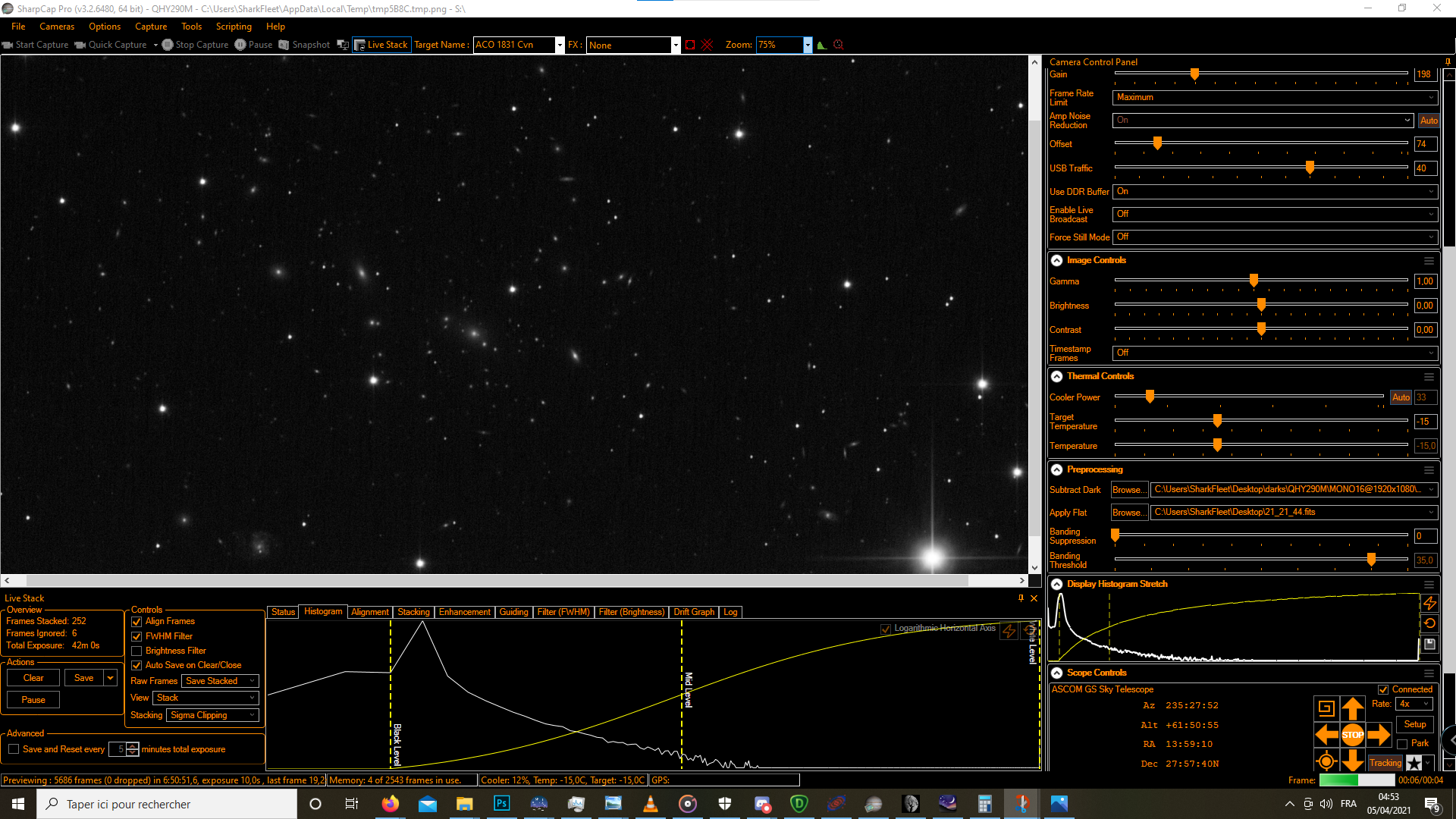Check the Park checkbox

click(x=1402, y=744)
